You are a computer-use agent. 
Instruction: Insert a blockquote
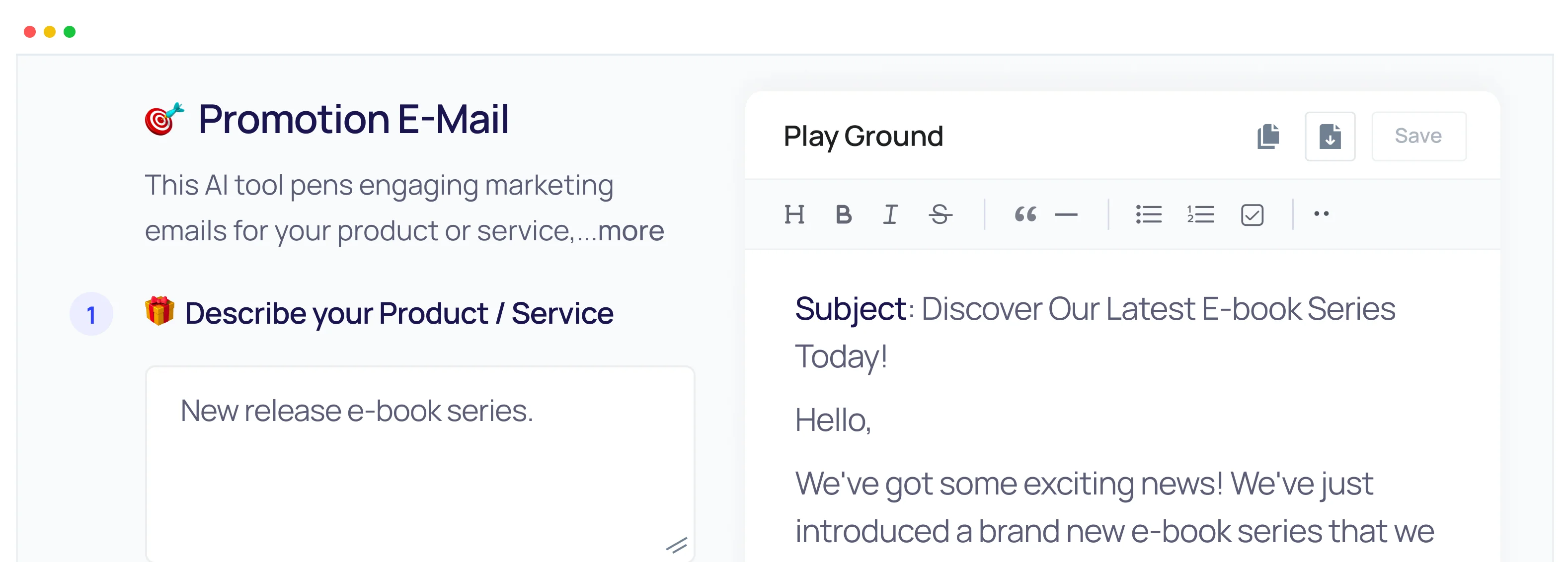pos(1026,214)
